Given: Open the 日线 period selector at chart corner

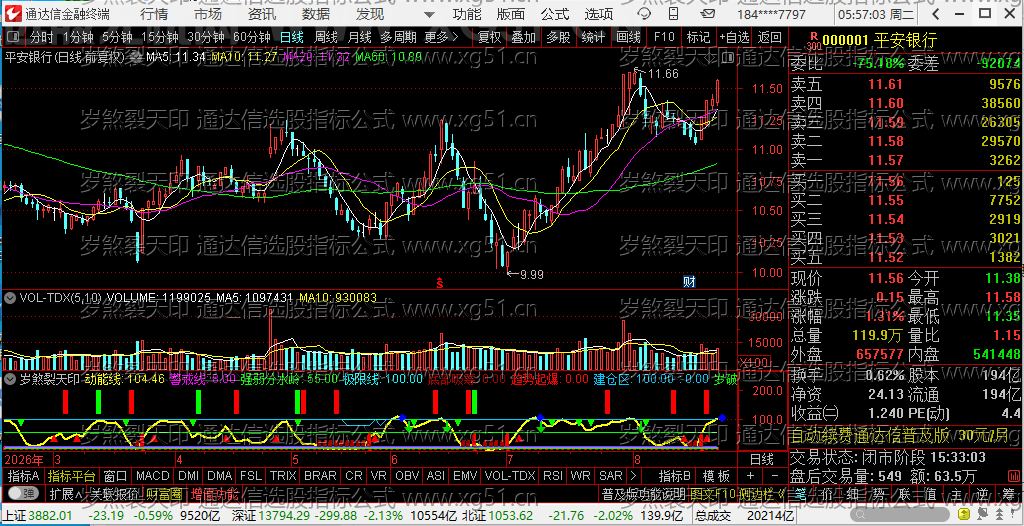Looking at the screenshot, I should tap(761, 458).
